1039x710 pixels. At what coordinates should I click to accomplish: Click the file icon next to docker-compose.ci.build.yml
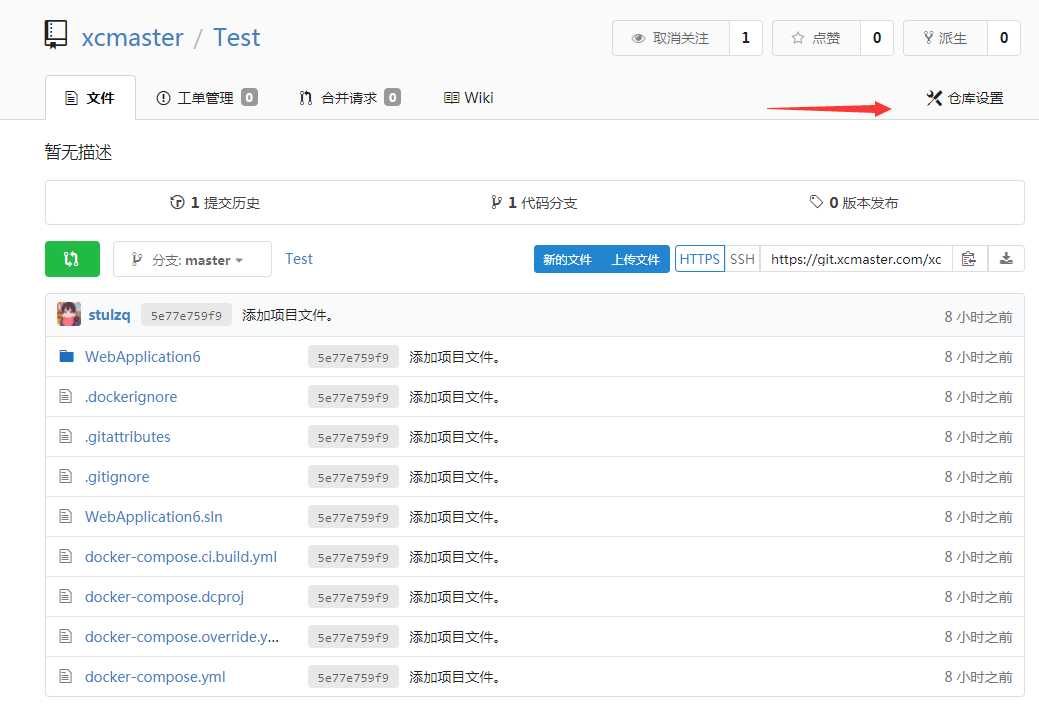tap(65, 556)
